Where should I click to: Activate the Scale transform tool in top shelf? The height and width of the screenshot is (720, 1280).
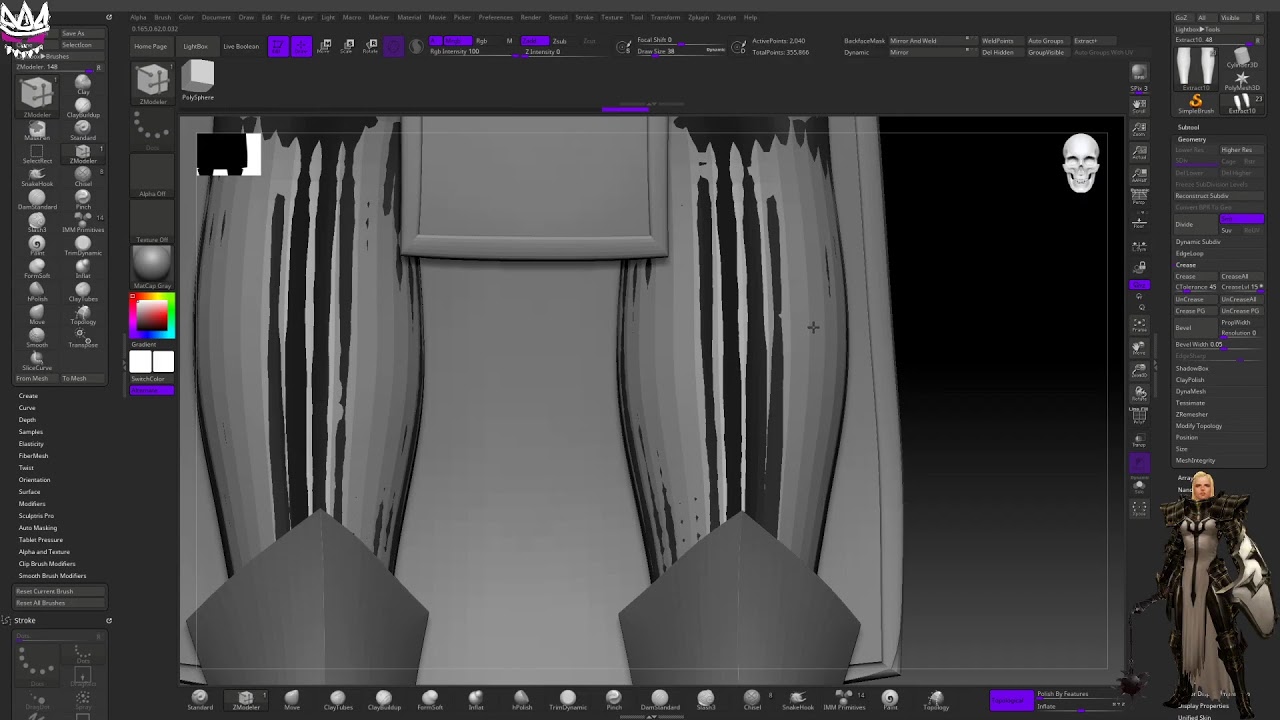tap(348, 46)
